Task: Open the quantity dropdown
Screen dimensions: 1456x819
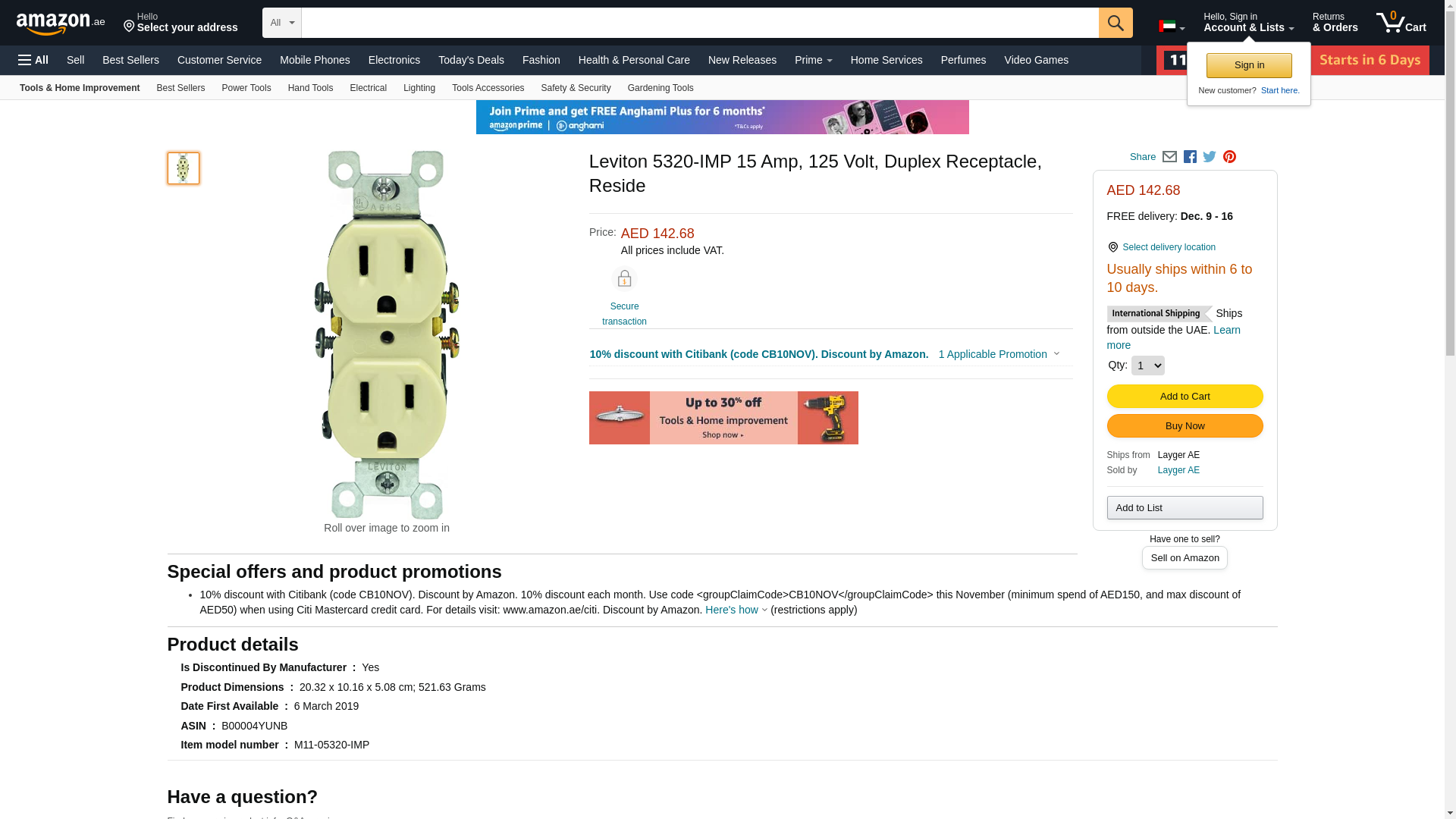Action: [1147, 366]
